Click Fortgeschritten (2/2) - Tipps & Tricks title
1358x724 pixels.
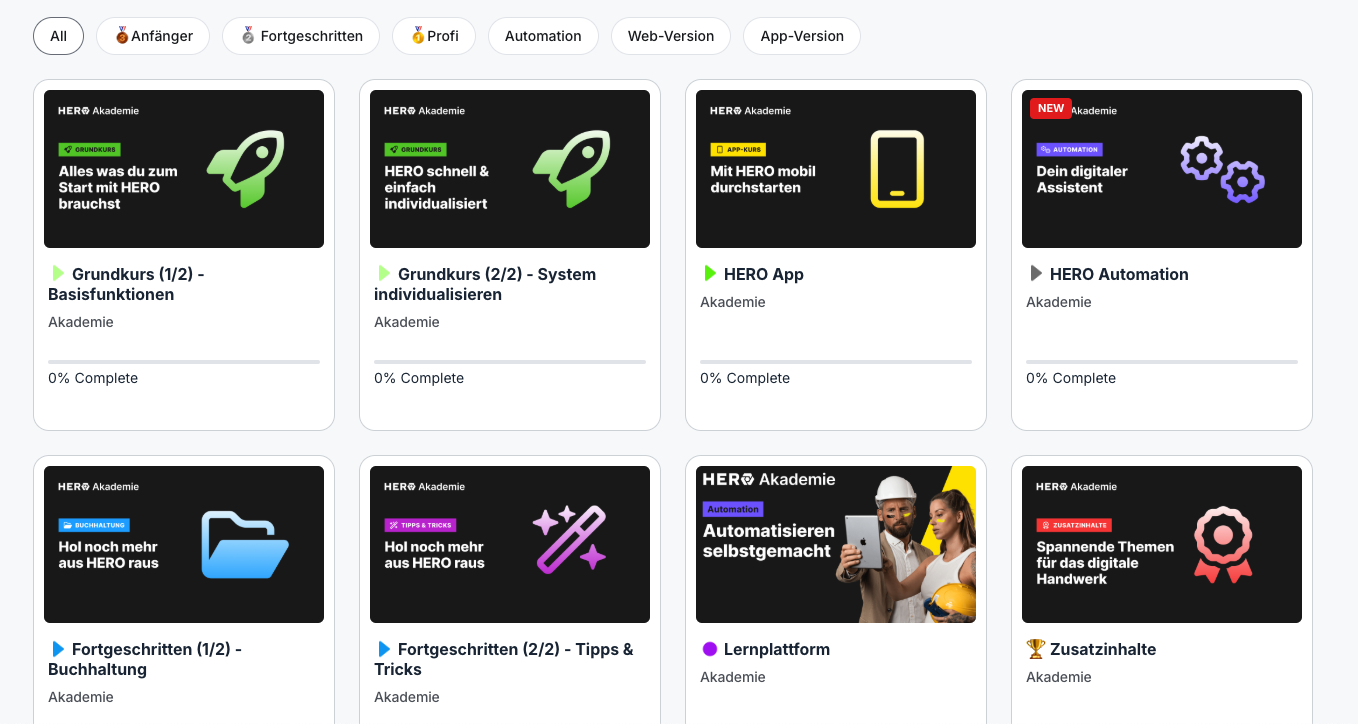pos(504,659)
